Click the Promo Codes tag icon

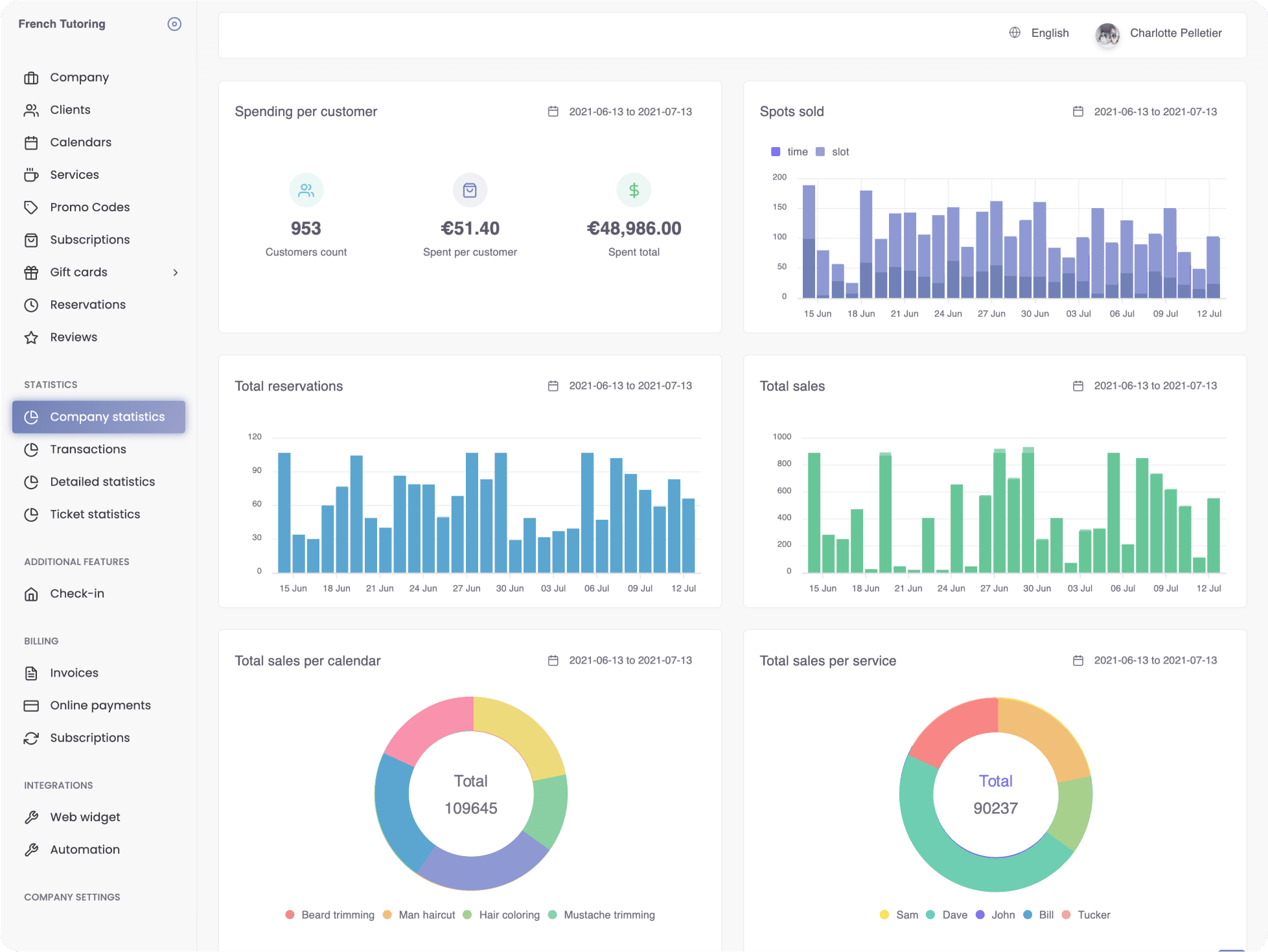click(x=31, y=207)
